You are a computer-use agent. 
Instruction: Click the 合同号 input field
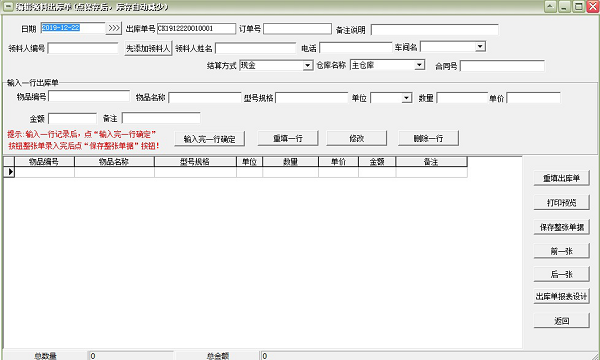click(502, 66)
